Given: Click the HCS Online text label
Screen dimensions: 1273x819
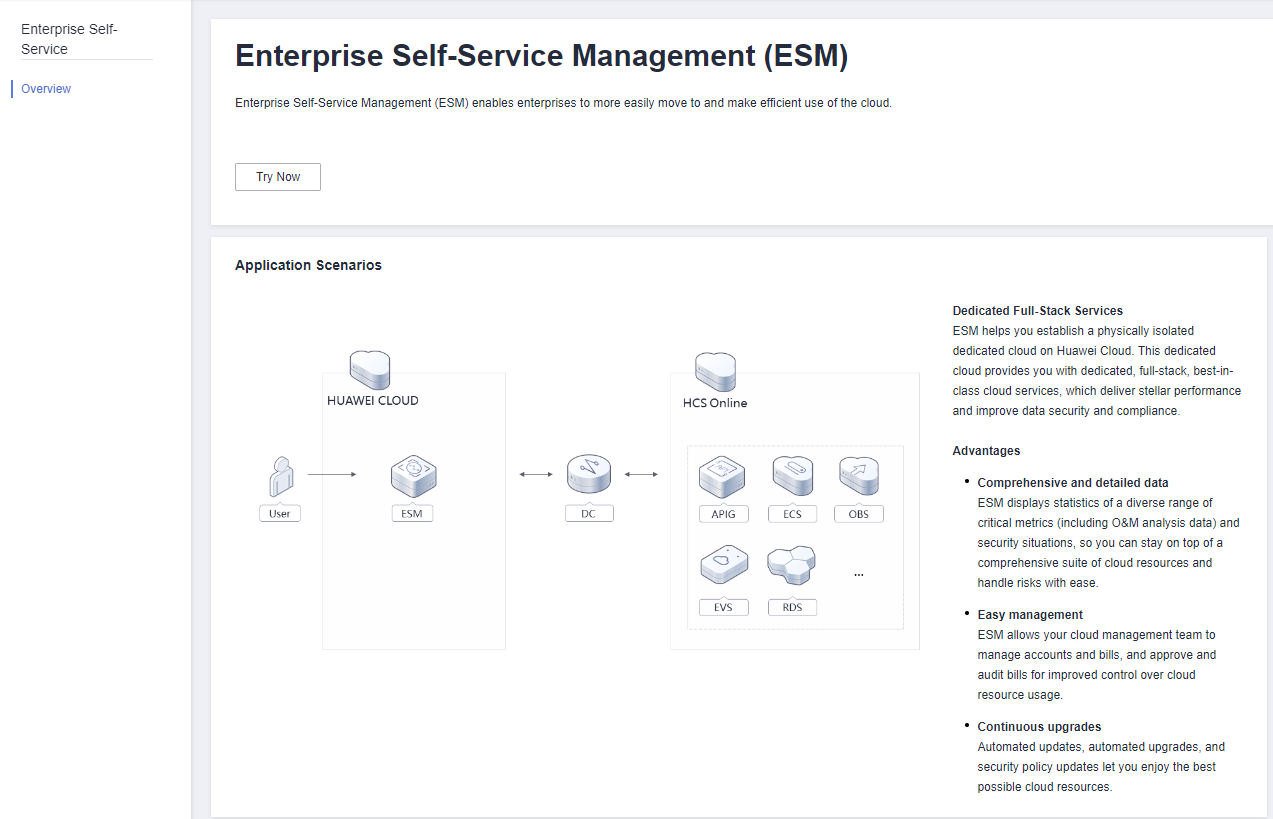Looking at the screenshot, I should (x=715, y=403).
